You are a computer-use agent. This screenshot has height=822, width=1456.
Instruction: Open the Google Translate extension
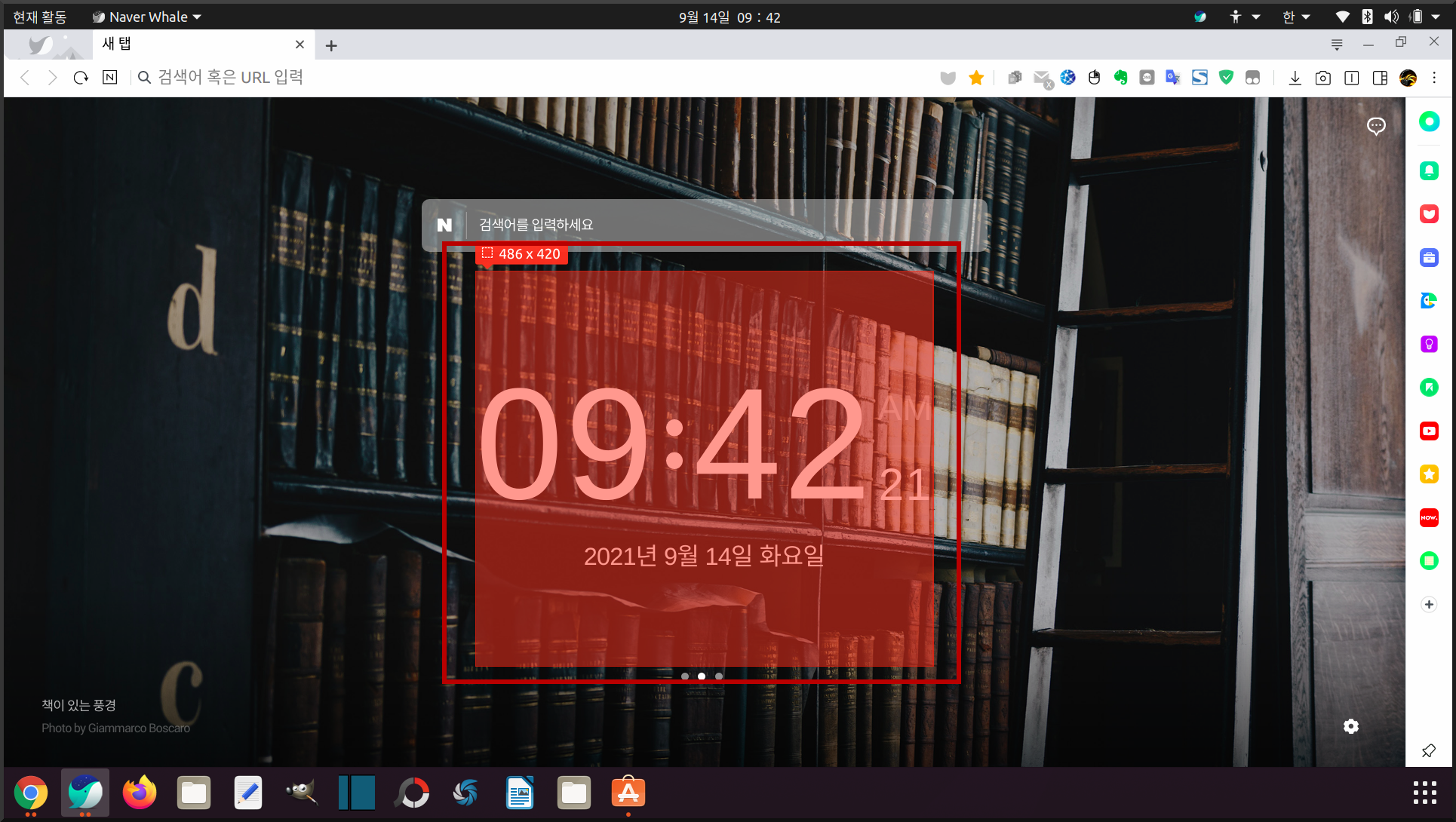pos(1172,78)
